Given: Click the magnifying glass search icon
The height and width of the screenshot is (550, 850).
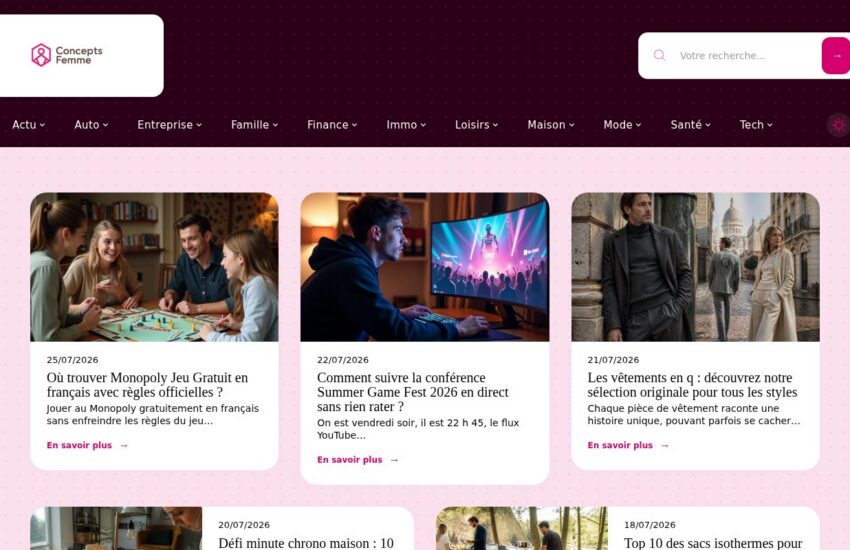Looking at the screenshot, I should (659, 55).
